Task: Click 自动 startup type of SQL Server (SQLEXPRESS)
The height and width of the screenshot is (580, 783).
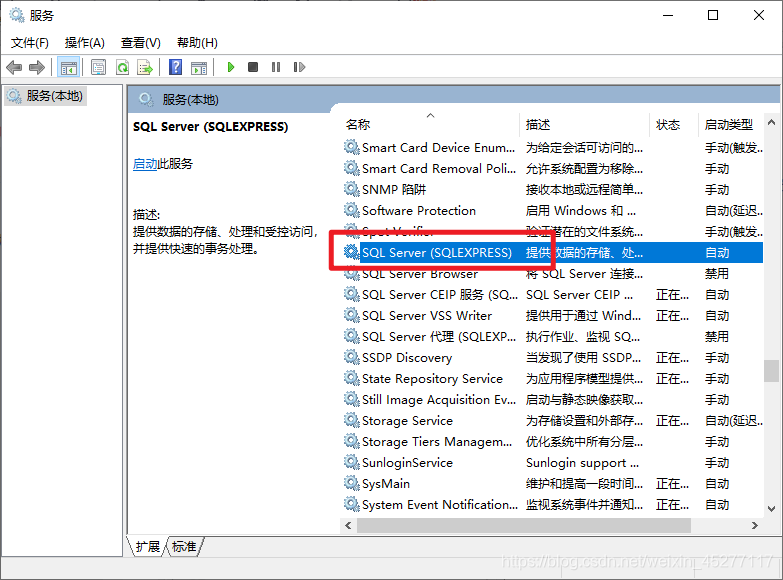Action: click(x=717, y=253)
